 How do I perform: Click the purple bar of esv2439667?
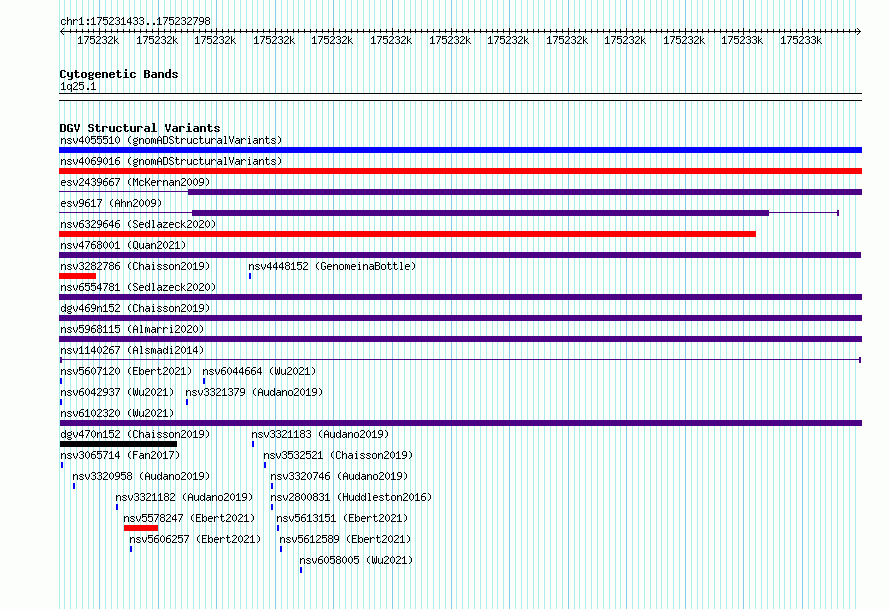pyautogui.click(x=524, y=192)
